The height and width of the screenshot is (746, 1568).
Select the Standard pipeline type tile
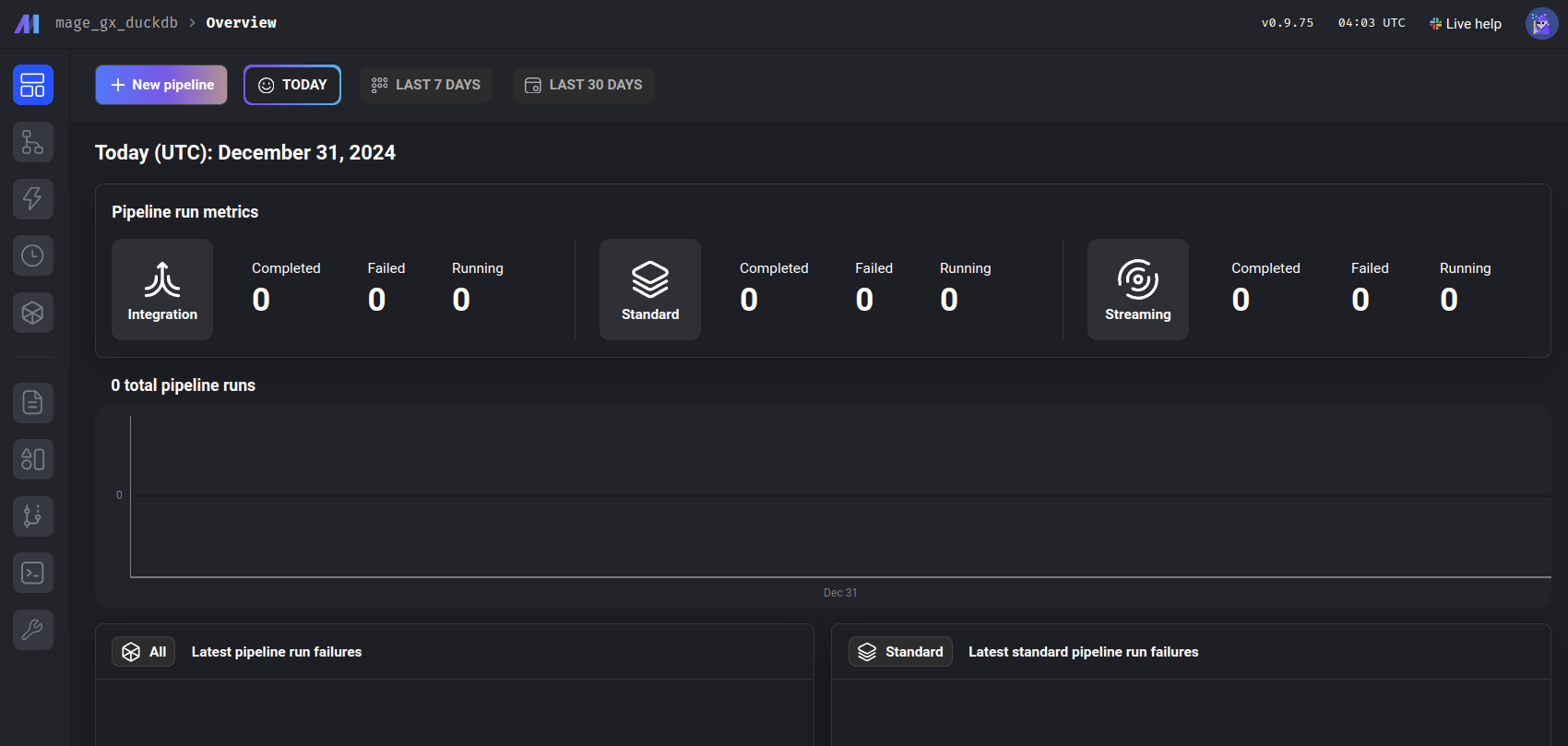tap(650, 290)
